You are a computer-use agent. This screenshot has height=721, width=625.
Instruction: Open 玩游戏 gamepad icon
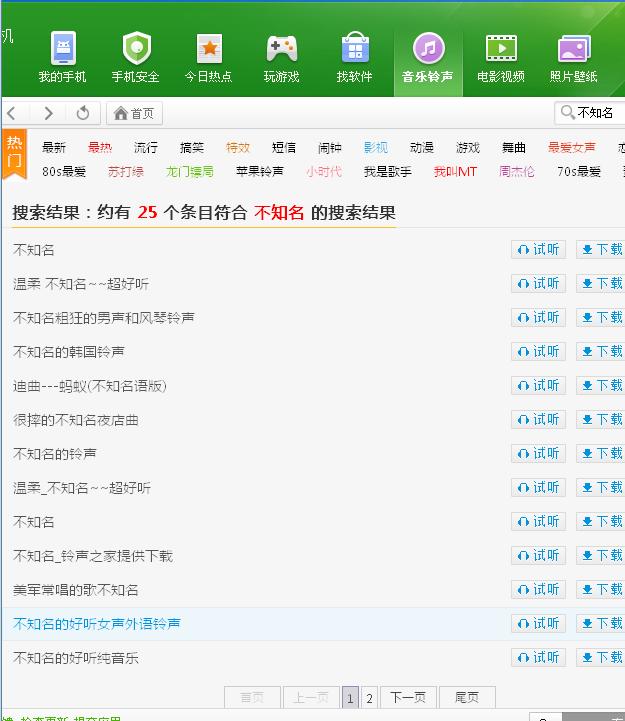(x=281, y=48)
